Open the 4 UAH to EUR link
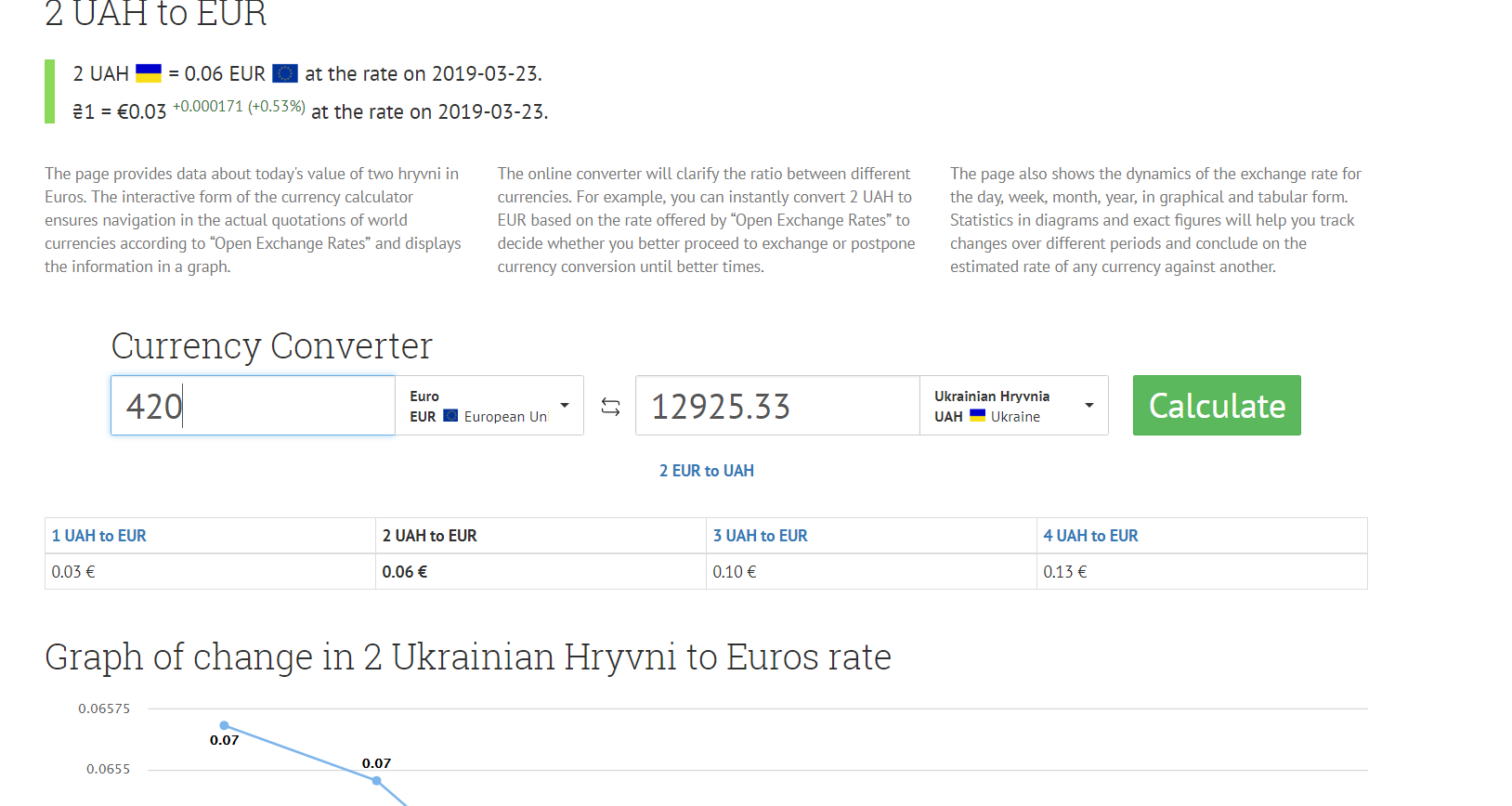Viewport: 1512px width, 806px height. coord(1090,536)
